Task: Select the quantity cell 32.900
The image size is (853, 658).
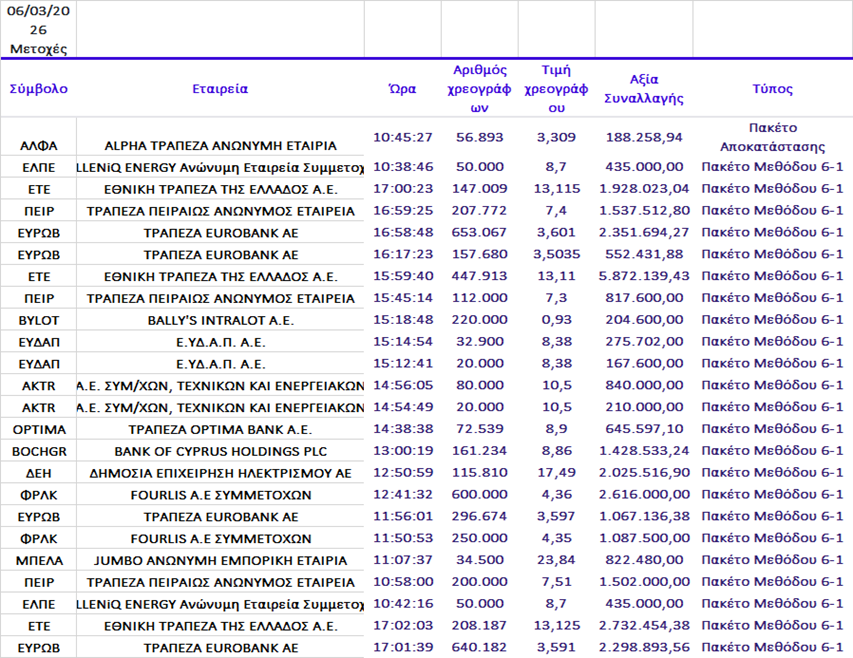Action: 479,342
